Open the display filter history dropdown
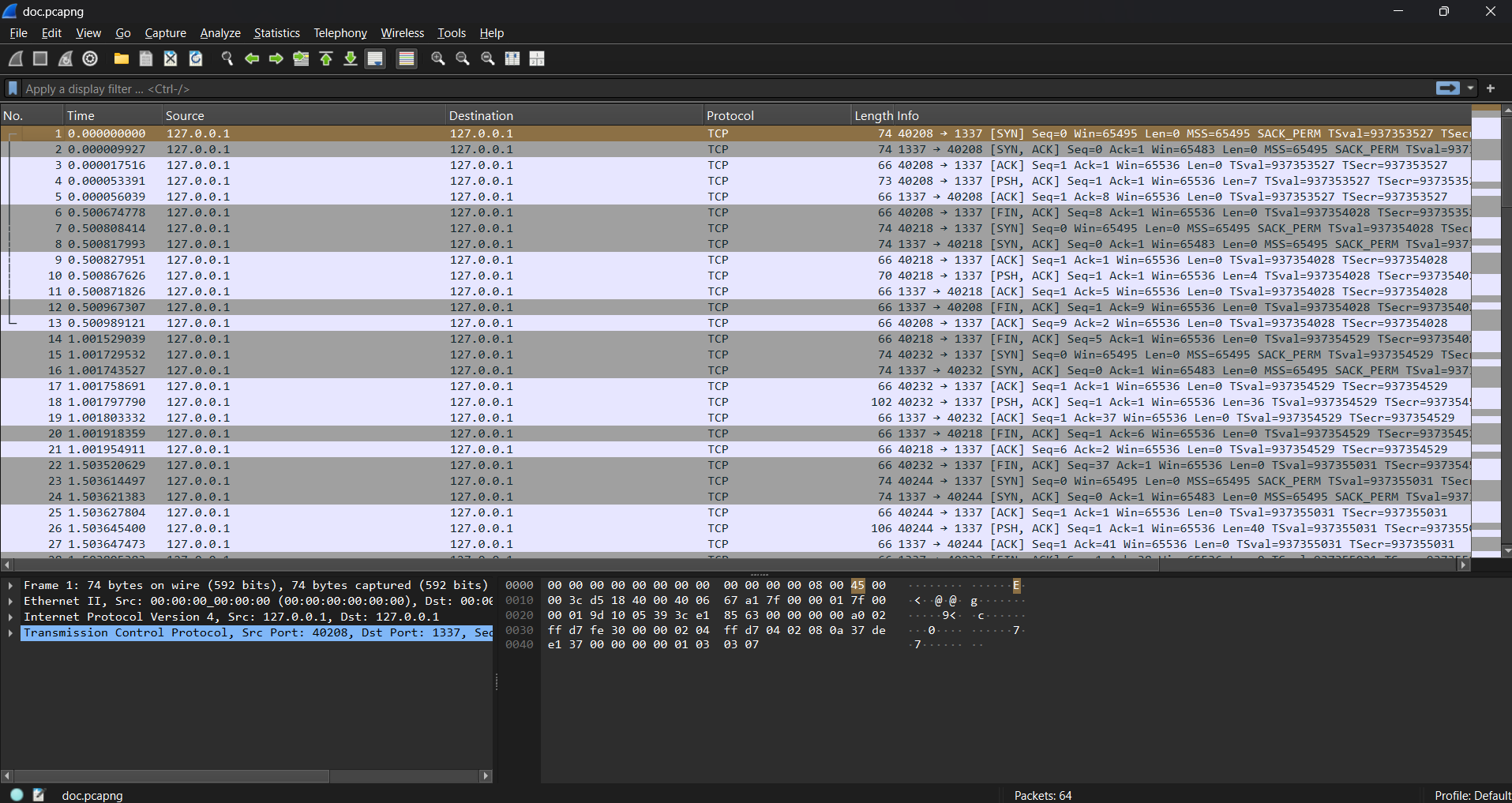The image size is (1512, 803). tap(1470, 88)
